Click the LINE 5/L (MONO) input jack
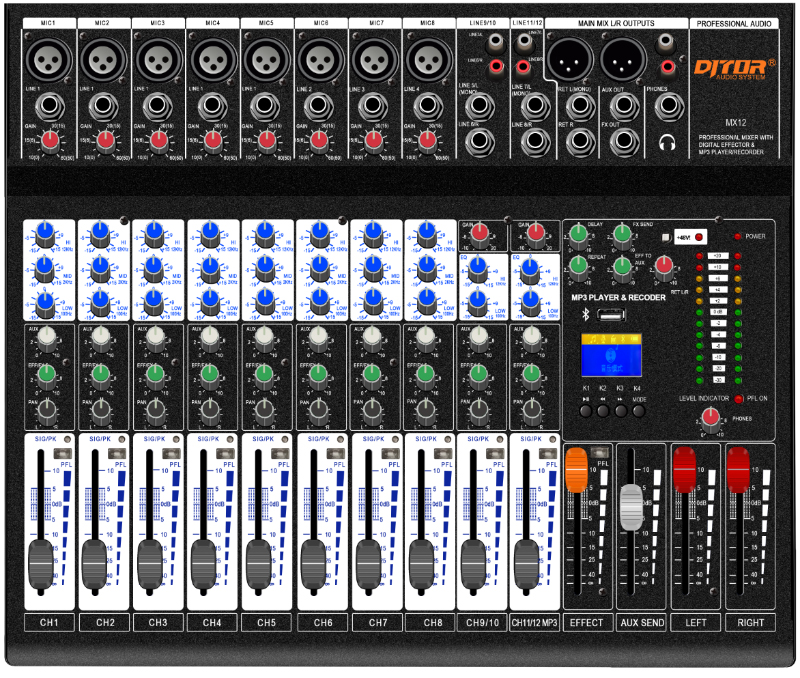Viewport: 800px width, 678px height. pos(480,106)
